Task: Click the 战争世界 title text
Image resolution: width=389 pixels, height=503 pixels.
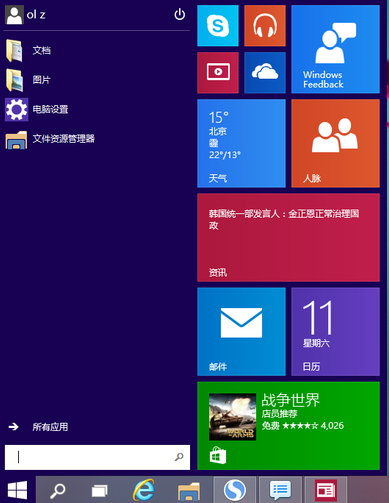Action: 290,400
